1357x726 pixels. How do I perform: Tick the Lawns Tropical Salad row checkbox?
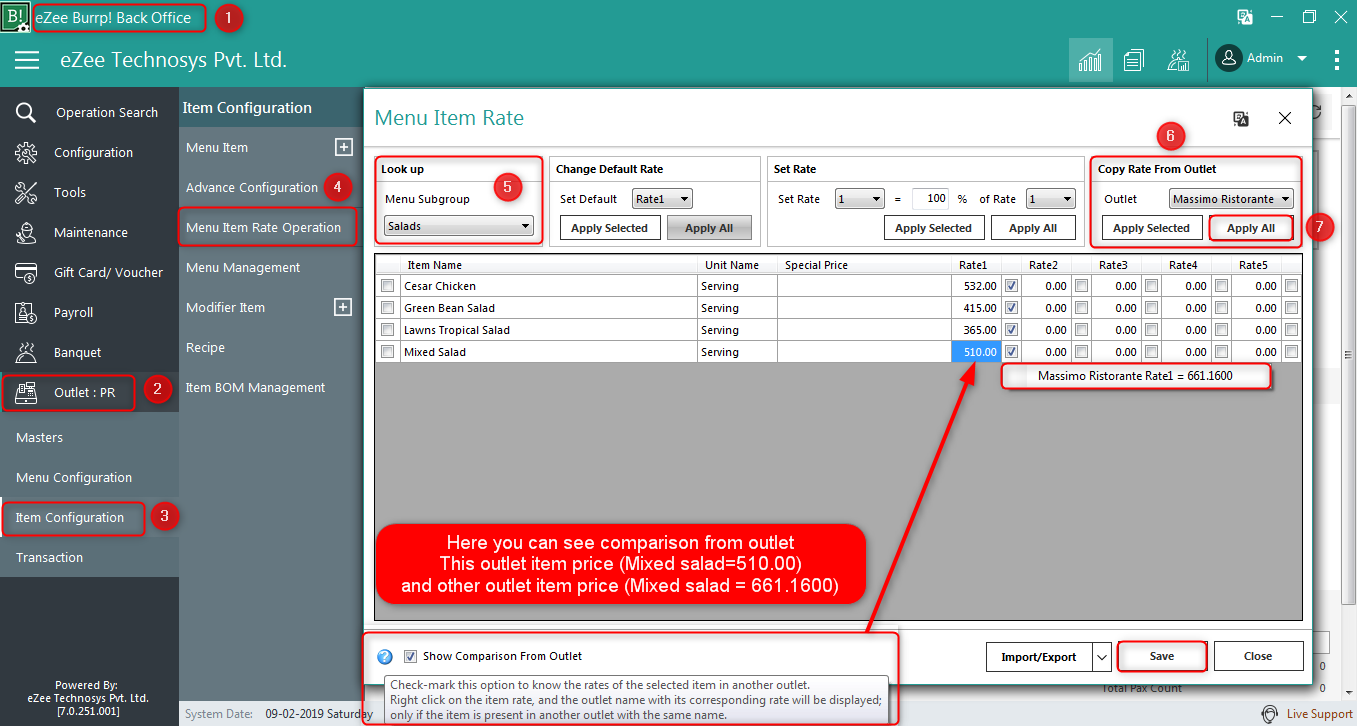(387, 330)
